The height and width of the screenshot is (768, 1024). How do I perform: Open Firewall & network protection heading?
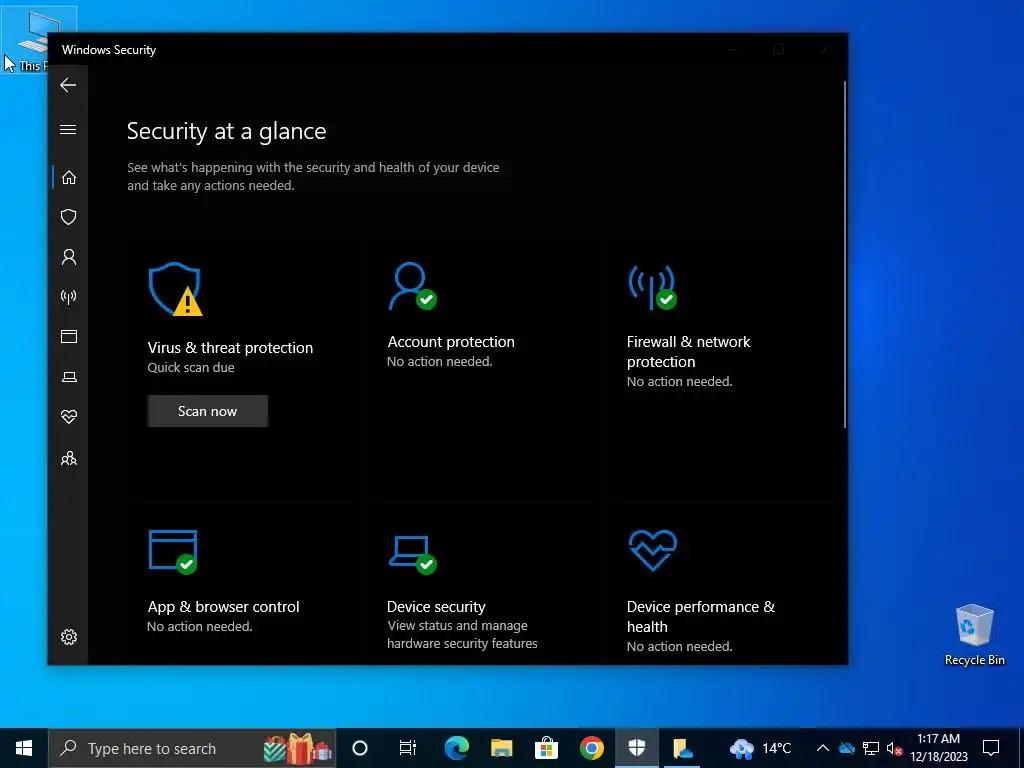click(x=688, y=351)
